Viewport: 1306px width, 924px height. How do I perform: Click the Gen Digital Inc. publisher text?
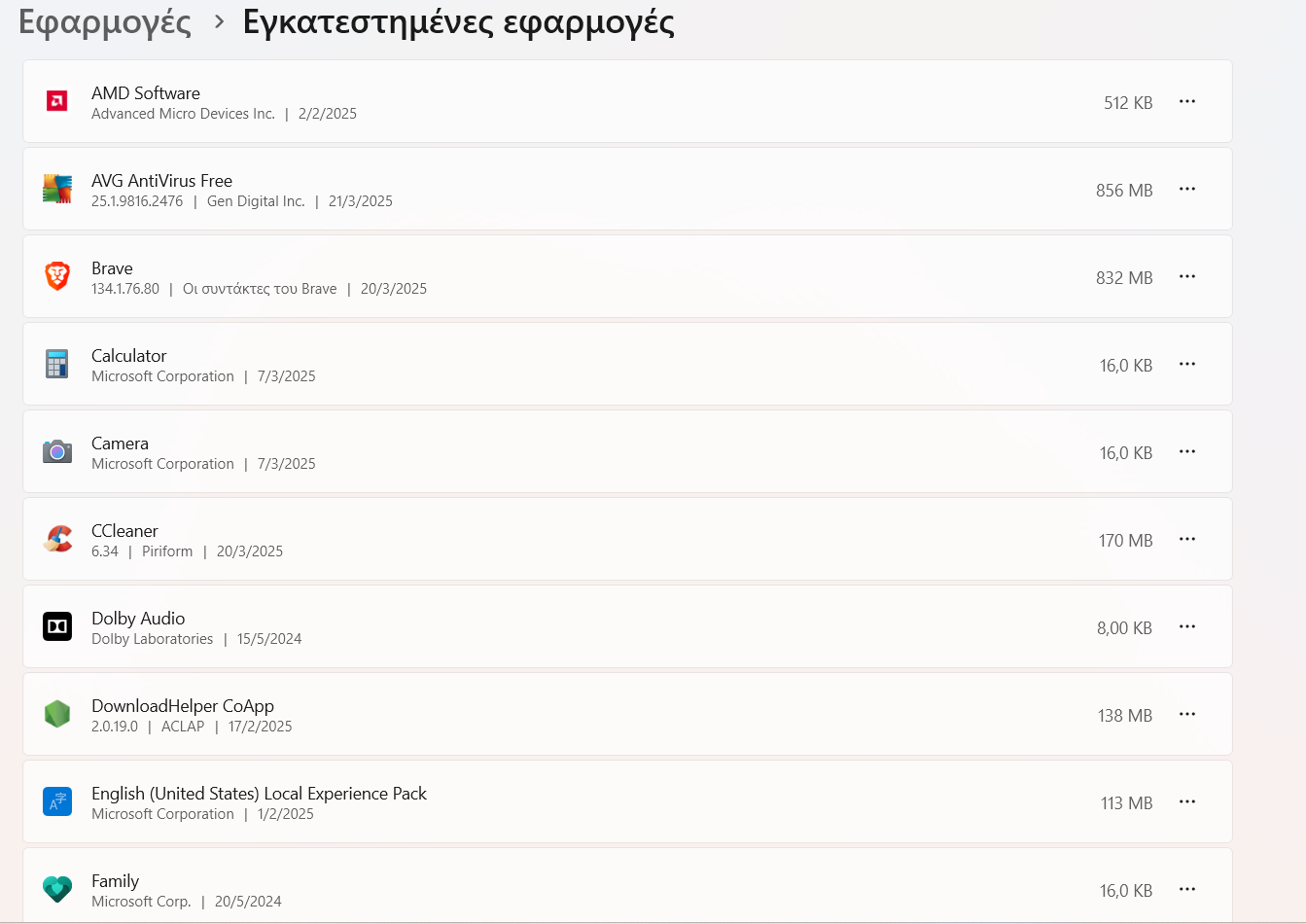(256, 201)
